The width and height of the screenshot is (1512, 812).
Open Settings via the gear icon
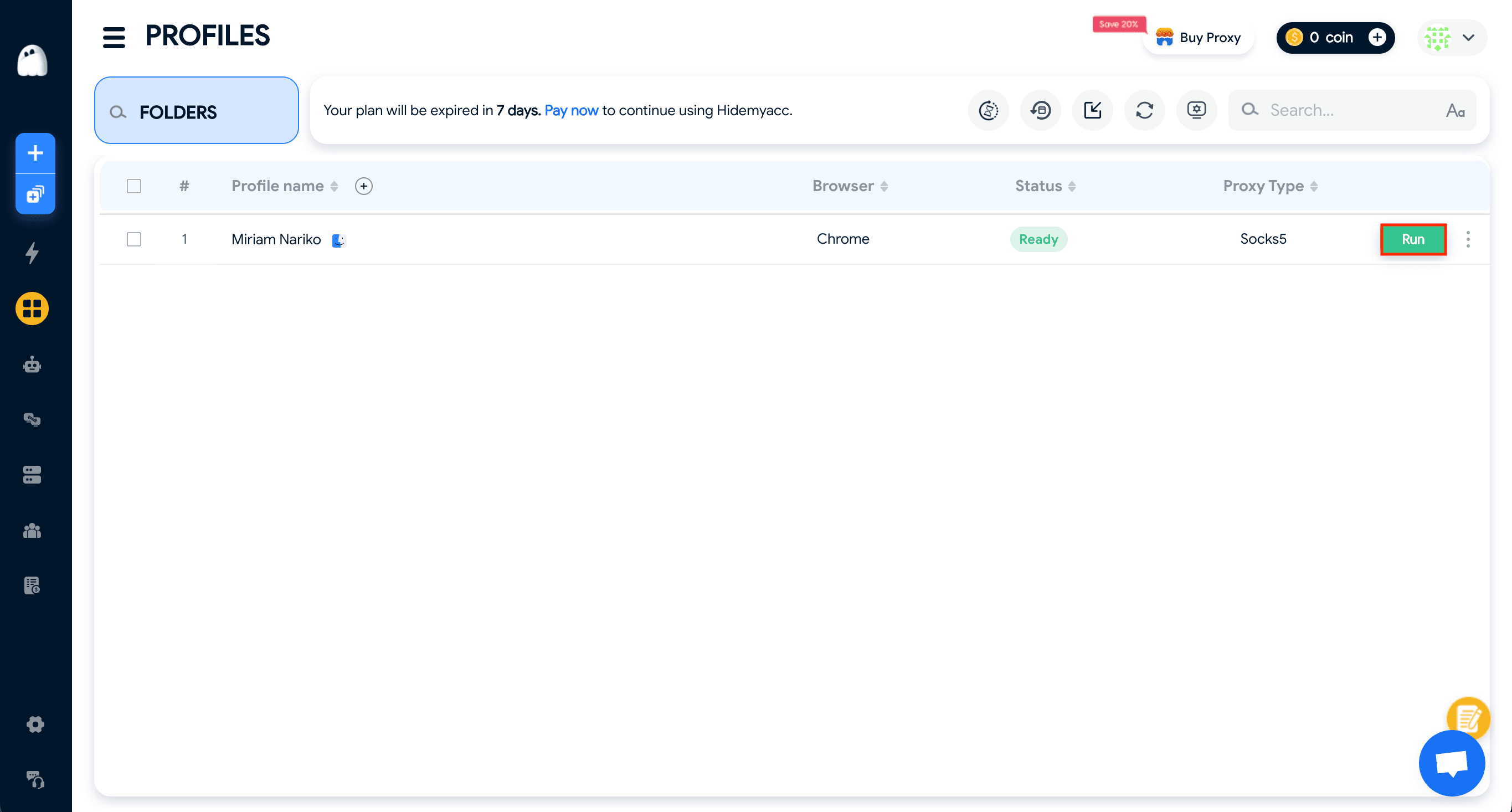35,724
